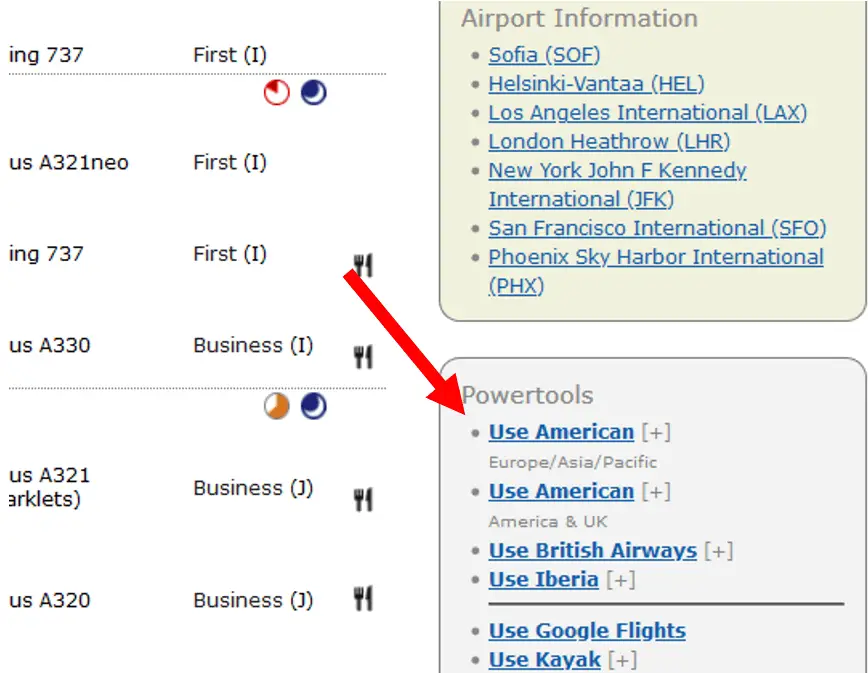Expand Use British Airways options

pyautogui.click(x=719, y=551)
